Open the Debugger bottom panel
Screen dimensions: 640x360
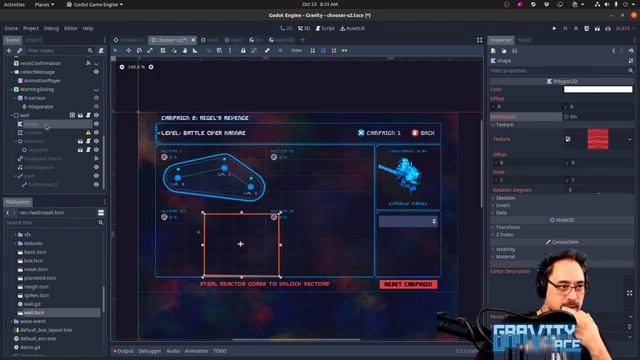(x=149, y=351)
